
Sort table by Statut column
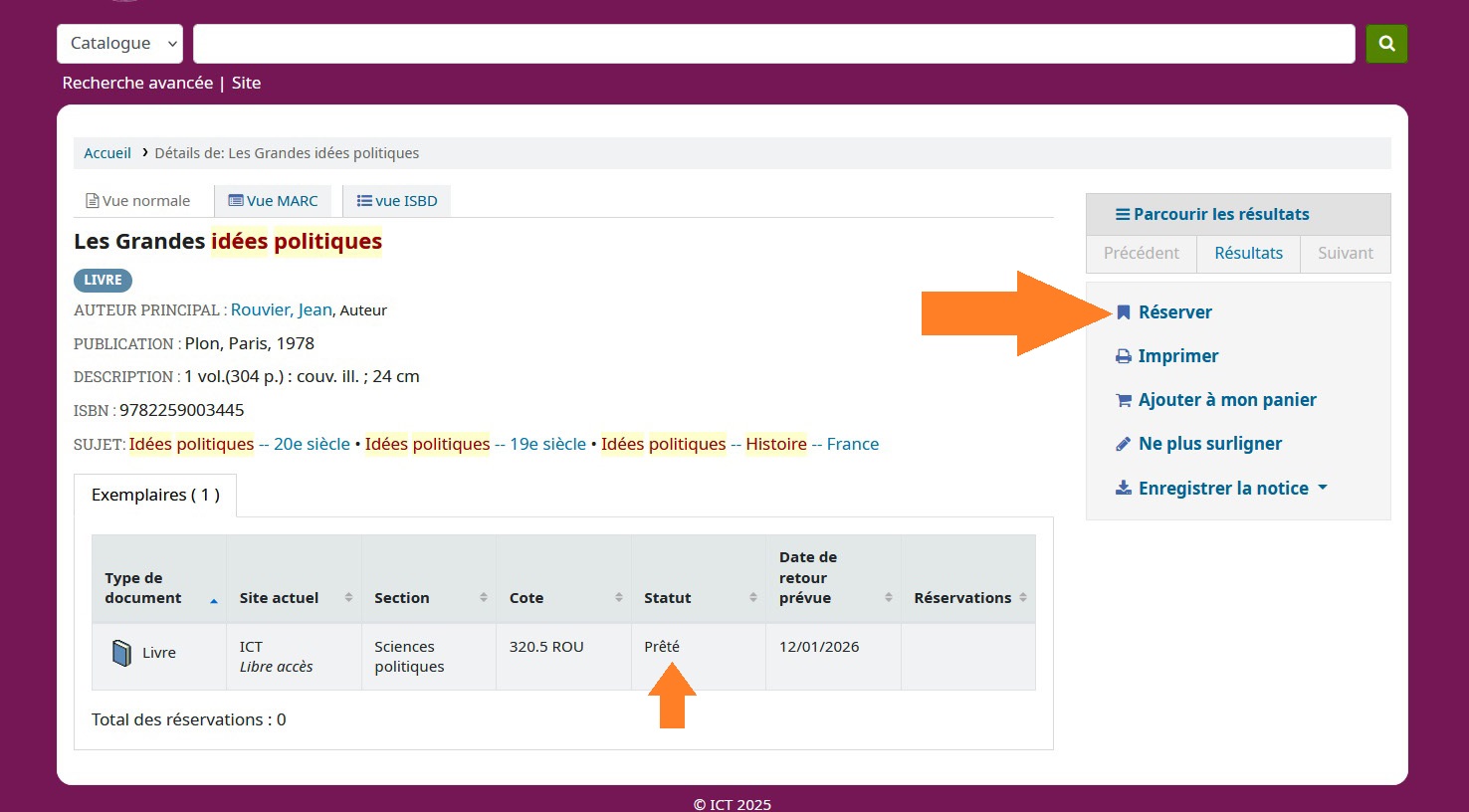[698, 597]
